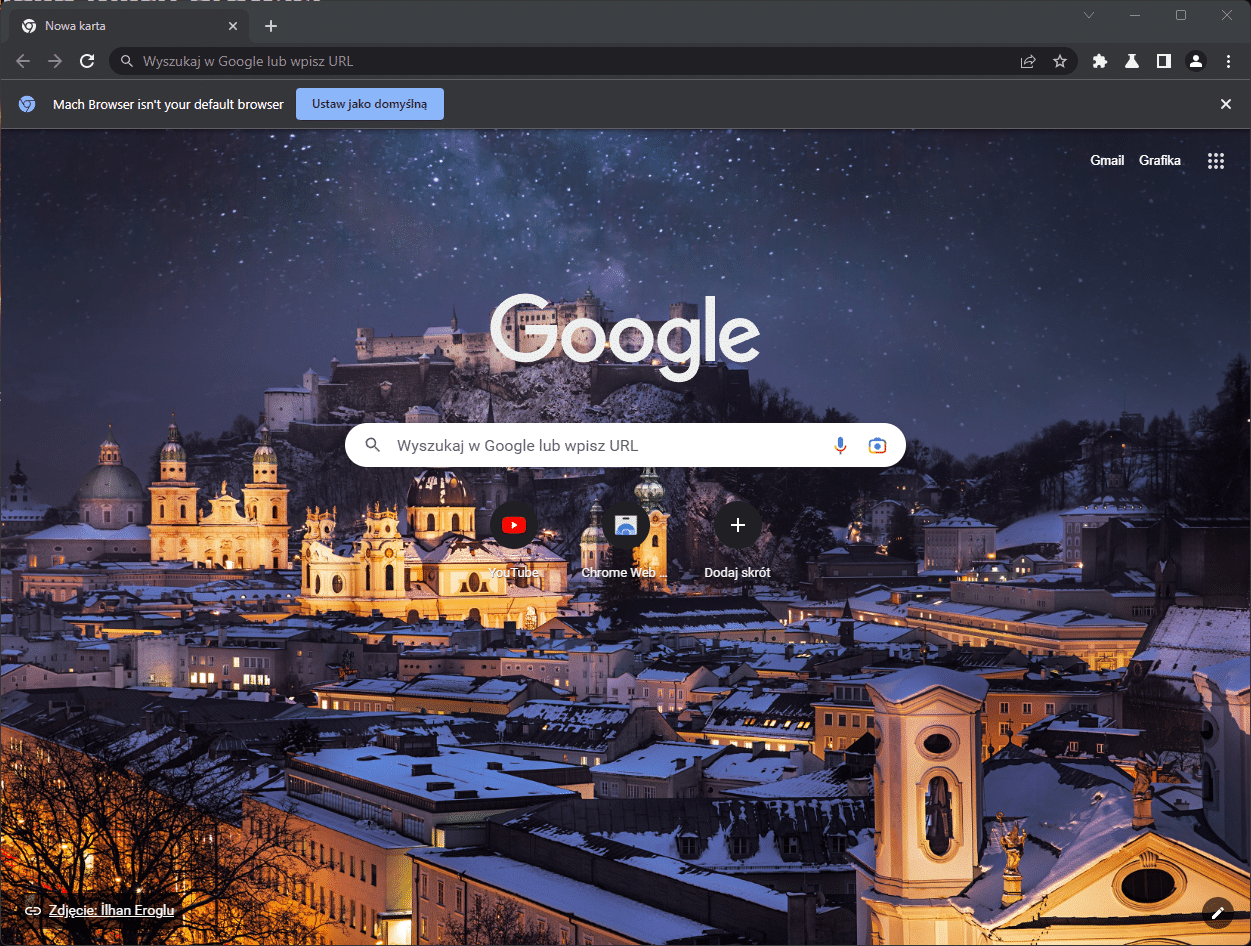Start voice search with the microphone icon
Image resolution: width=1251 pixels, height=946 pixels.
840,445
